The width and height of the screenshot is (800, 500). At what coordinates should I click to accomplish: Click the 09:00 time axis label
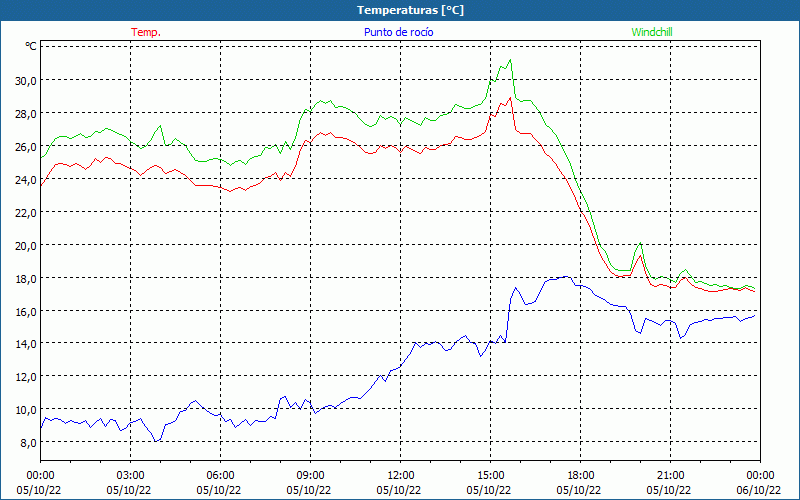point(310,476)
